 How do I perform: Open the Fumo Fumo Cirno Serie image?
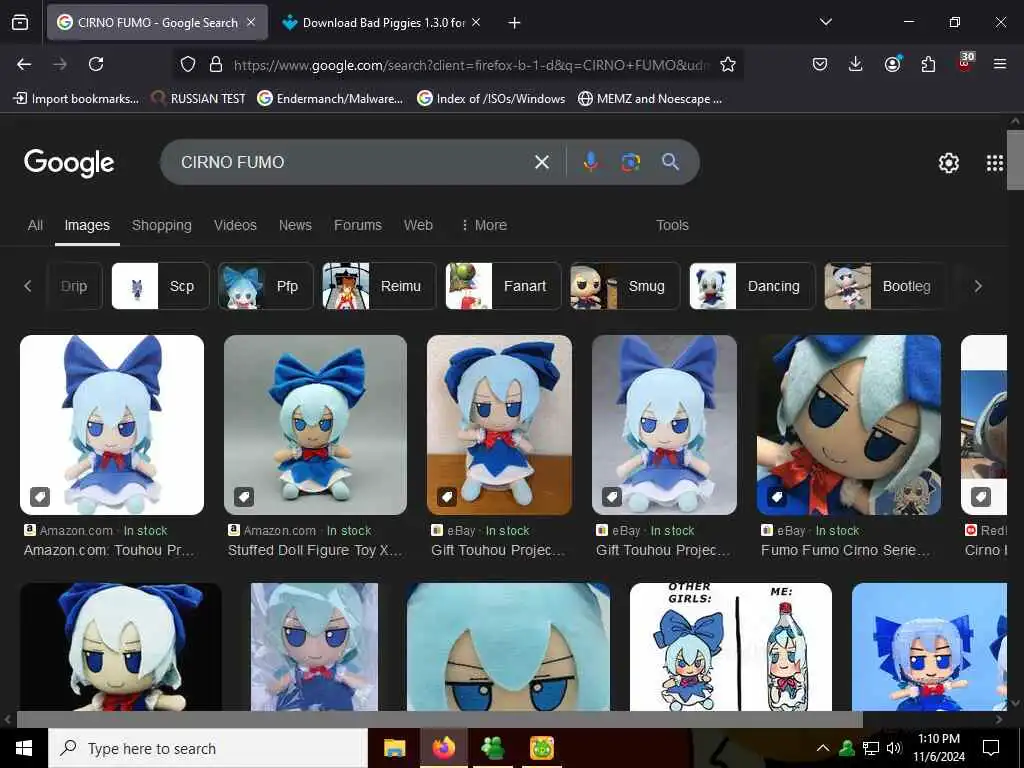point(849,424)
